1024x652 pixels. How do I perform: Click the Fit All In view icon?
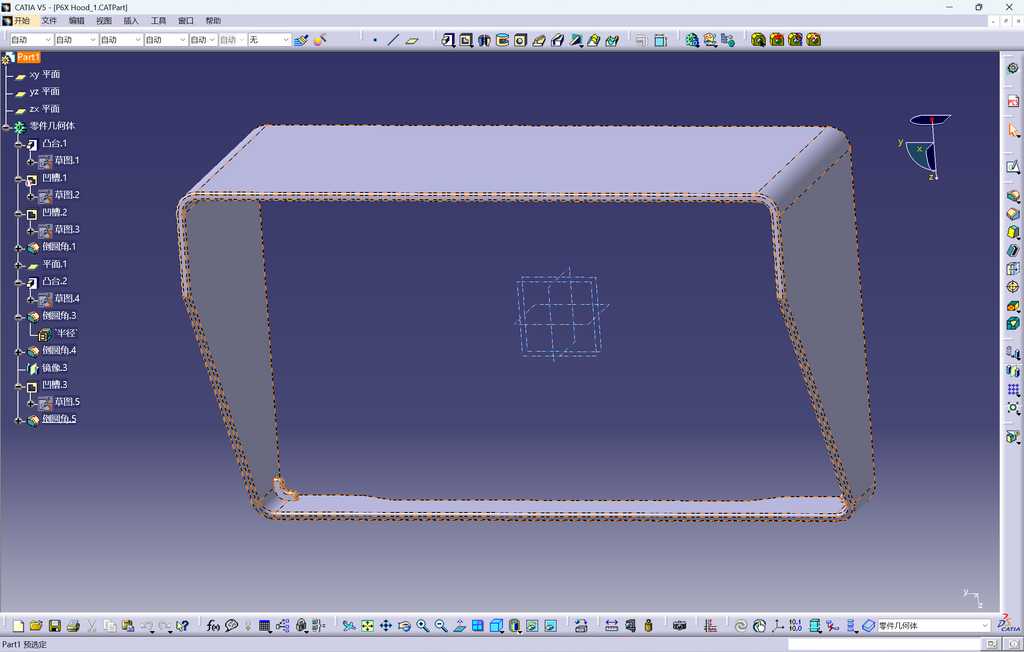[368, 626]
